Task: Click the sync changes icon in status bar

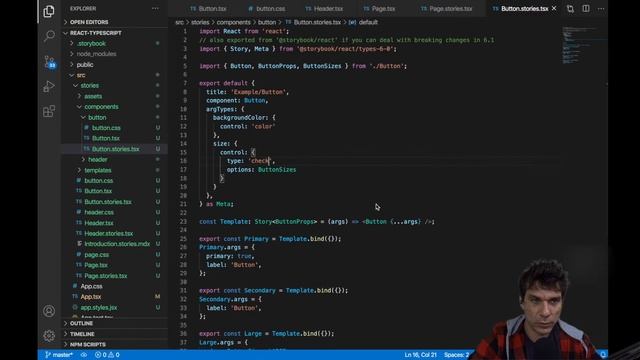Action: pos(84,355)
